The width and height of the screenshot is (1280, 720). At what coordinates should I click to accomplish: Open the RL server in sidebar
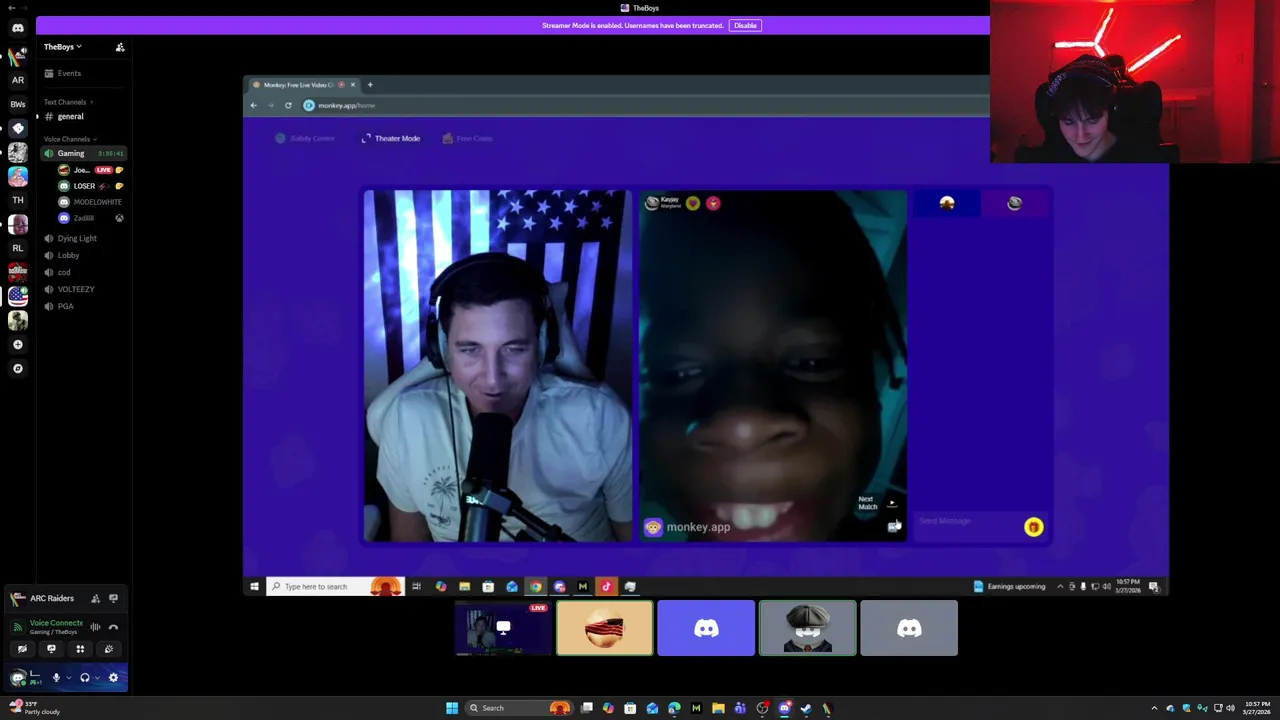[x=17, y=248]
